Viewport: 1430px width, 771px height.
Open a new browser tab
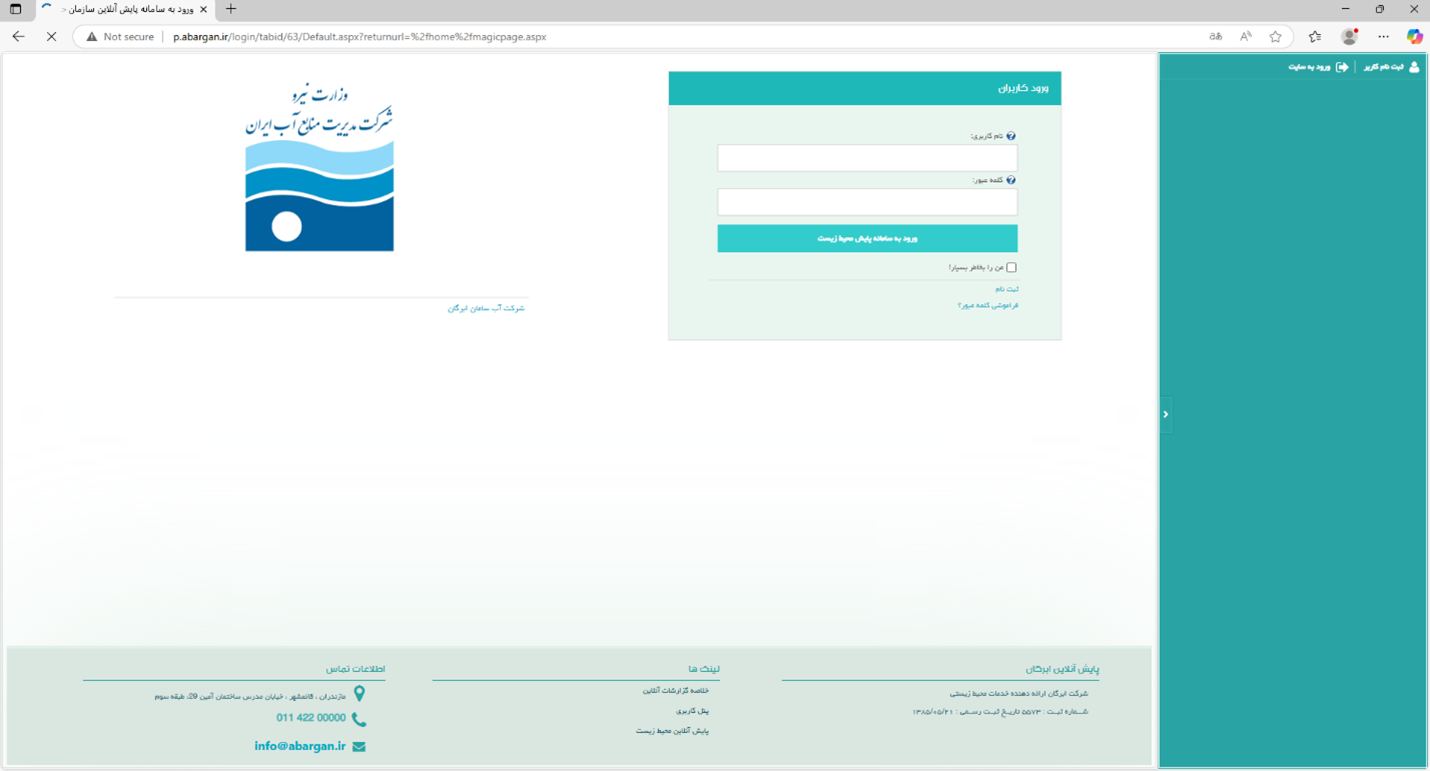pos(231,9)
